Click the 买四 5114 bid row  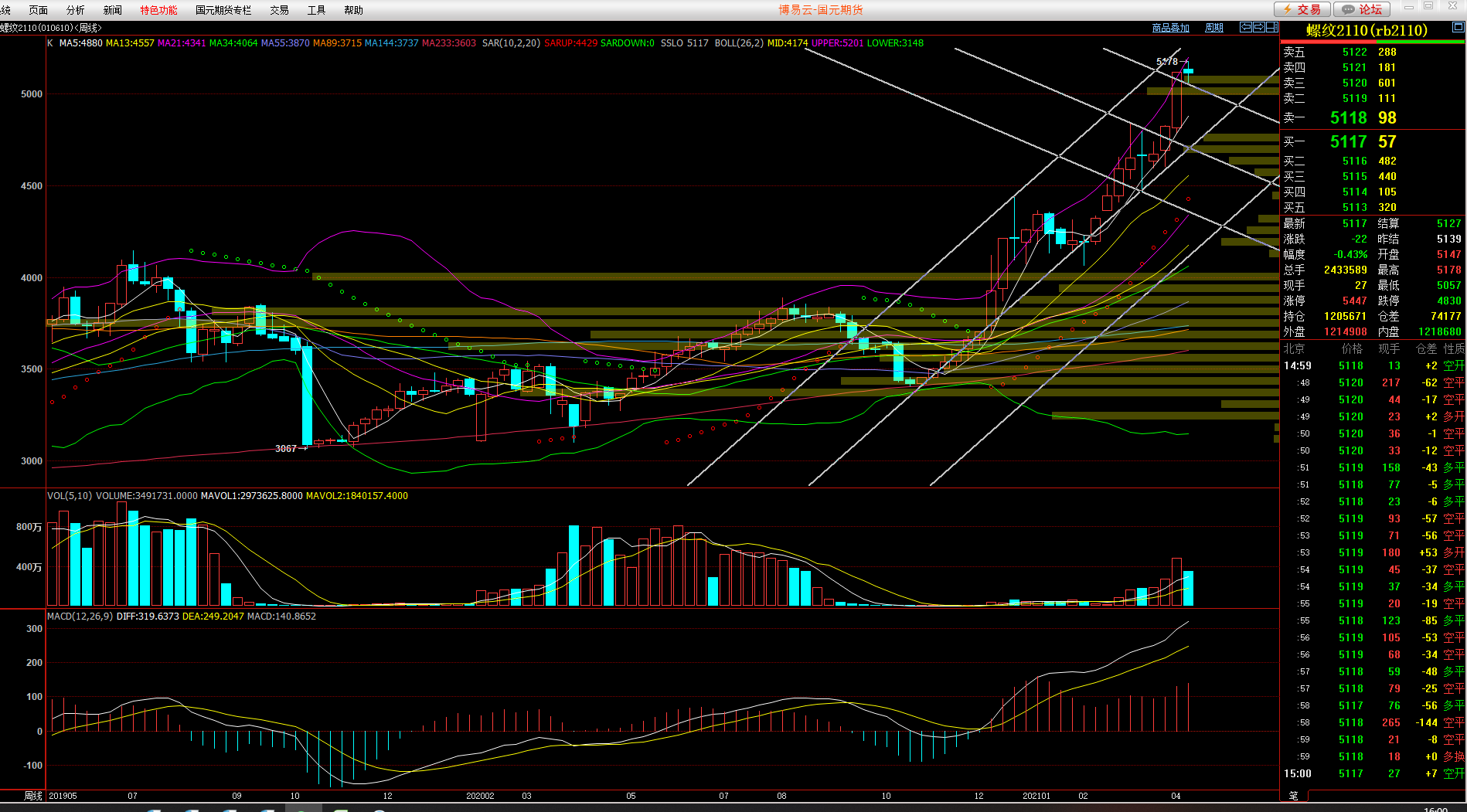(x=1373, y=192)
